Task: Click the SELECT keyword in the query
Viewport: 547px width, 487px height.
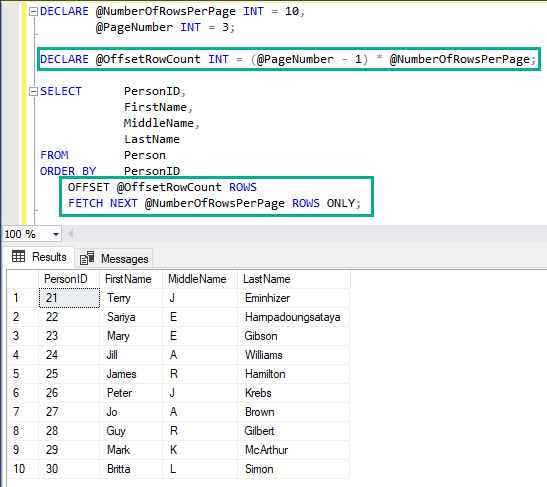Action: [61, 91]
